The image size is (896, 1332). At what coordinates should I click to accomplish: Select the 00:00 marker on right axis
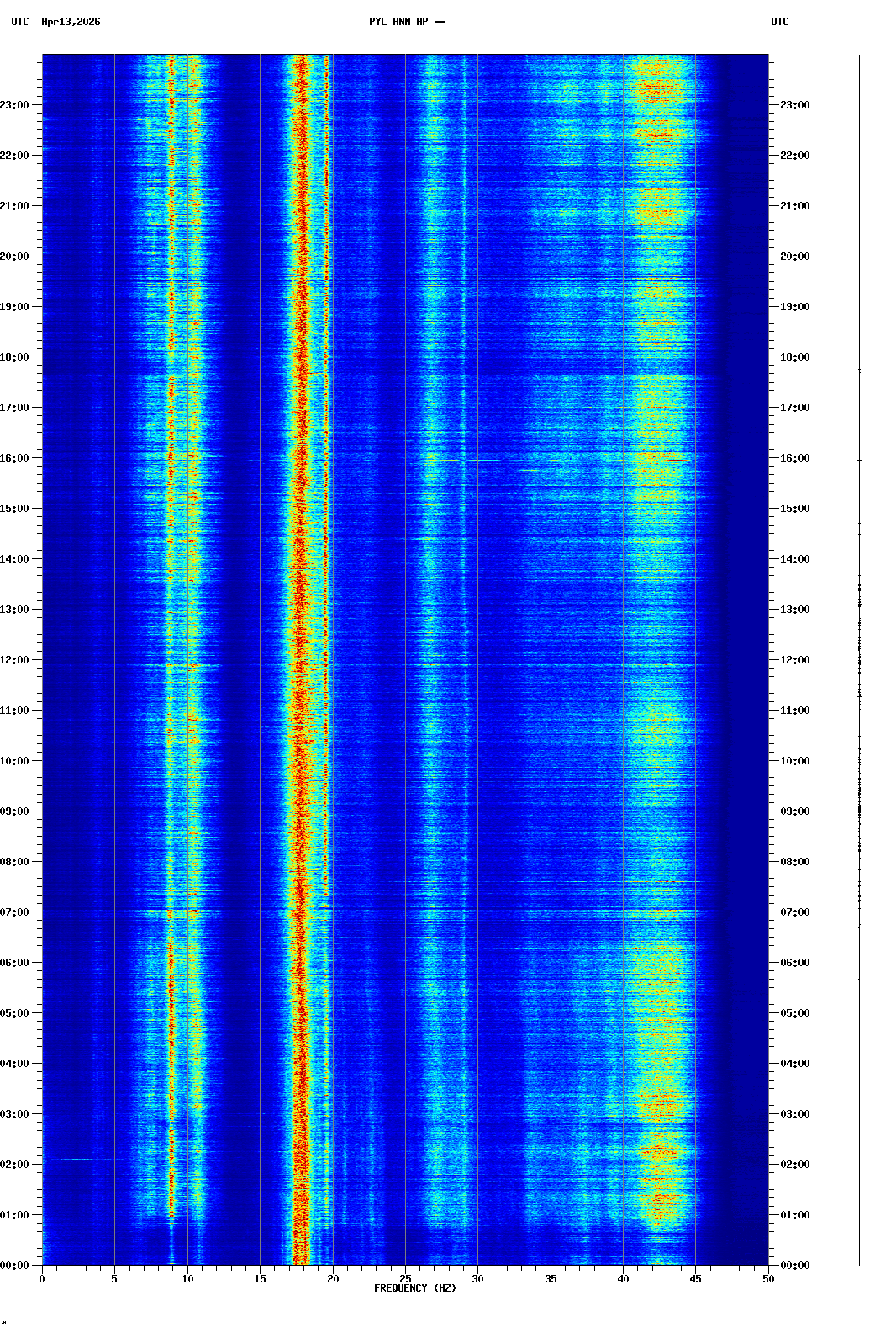[794, 1266]
